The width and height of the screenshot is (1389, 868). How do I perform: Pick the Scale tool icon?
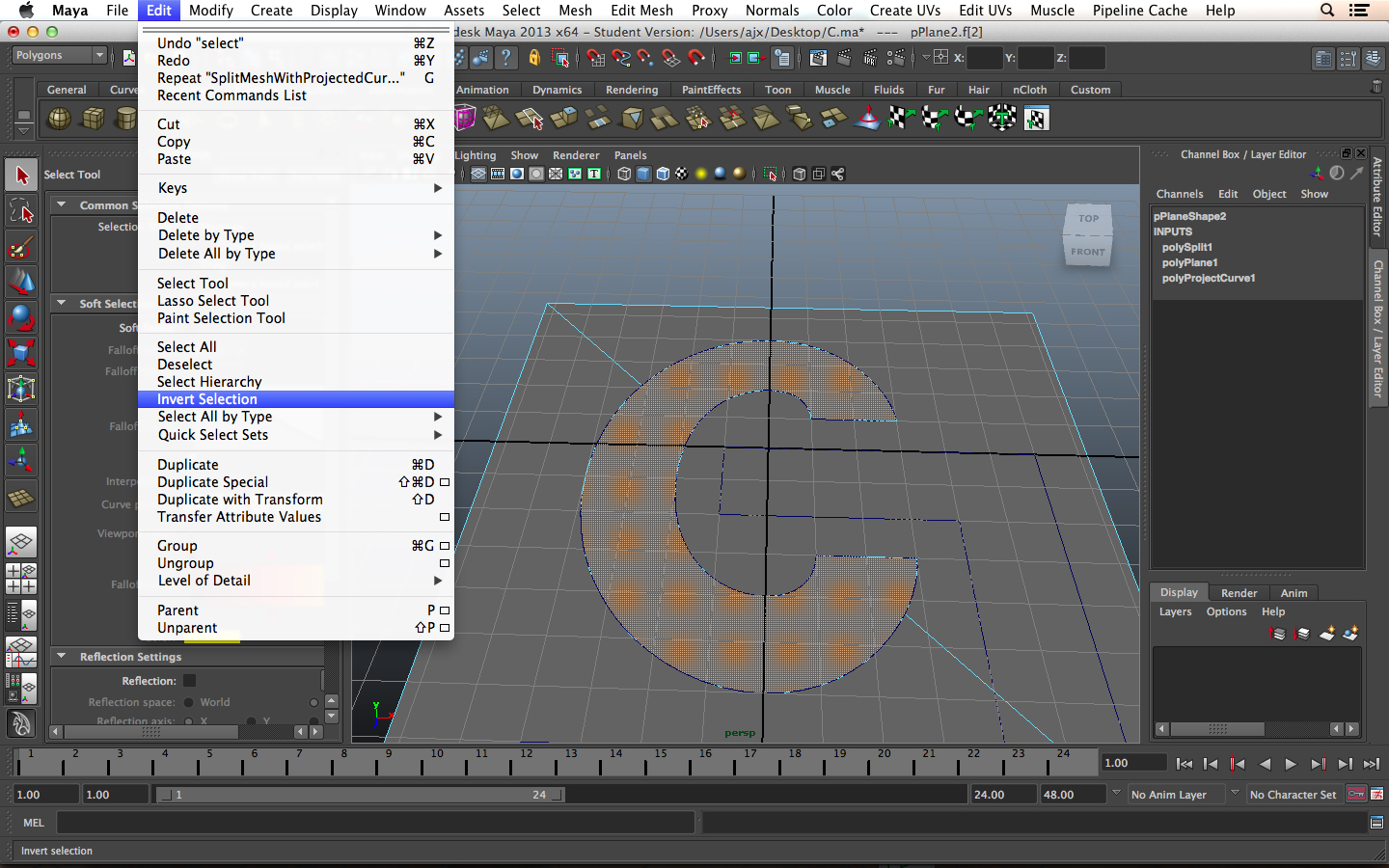21,353
